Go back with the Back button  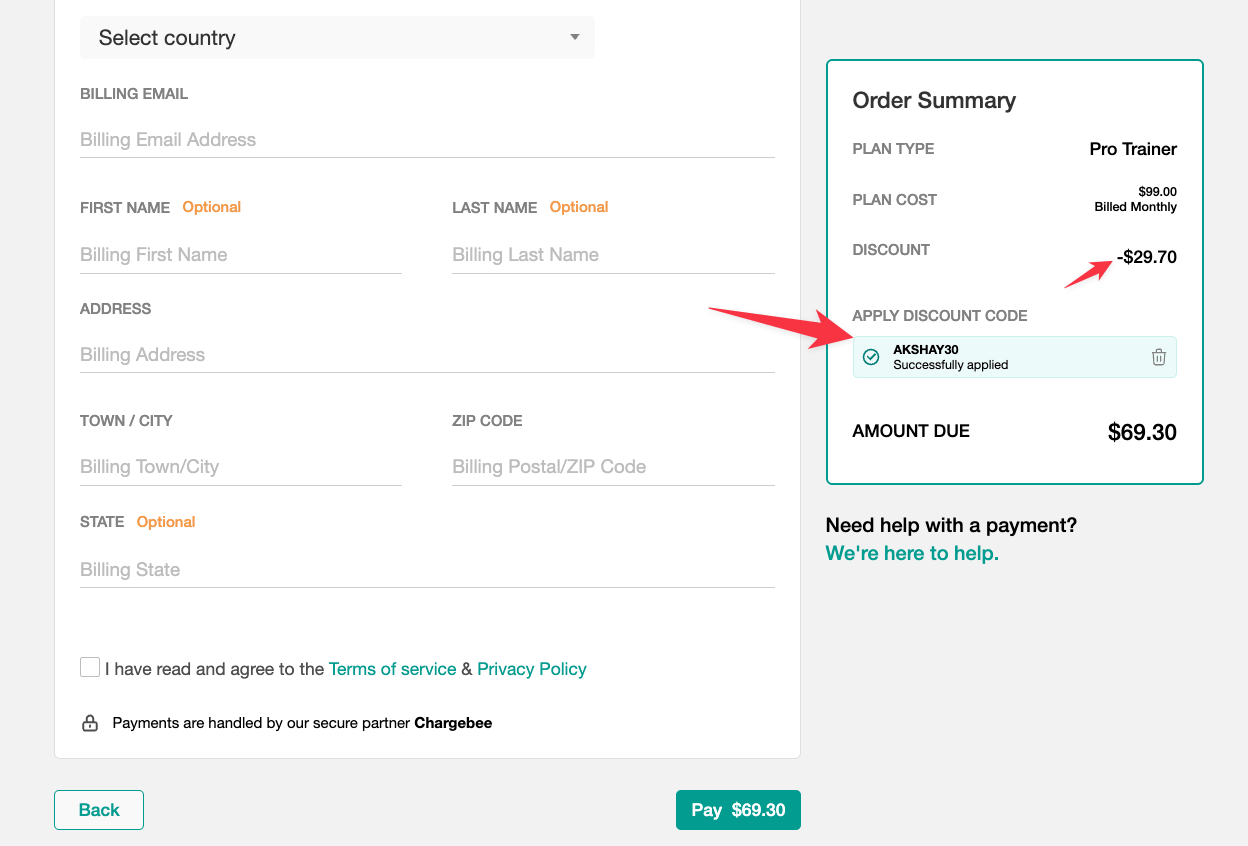click(x=99, y=810)
